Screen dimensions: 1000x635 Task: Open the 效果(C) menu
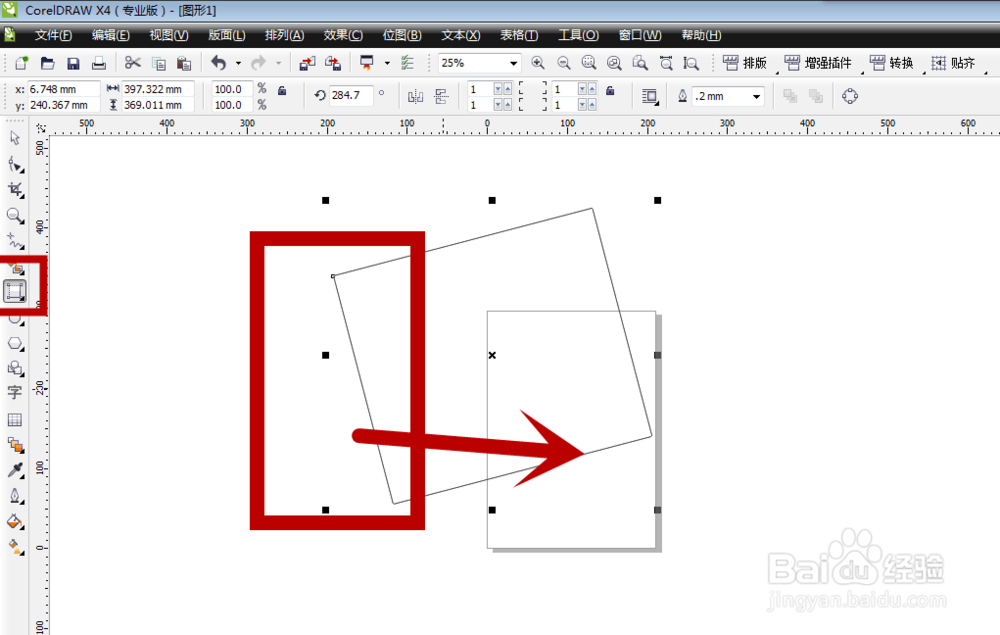343,35
